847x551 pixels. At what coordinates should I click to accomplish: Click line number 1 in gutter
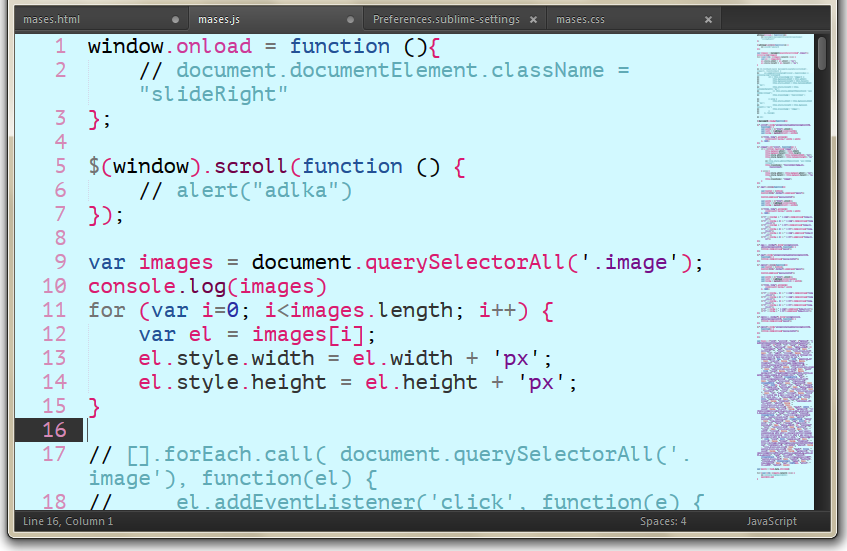tap(60, 46)
